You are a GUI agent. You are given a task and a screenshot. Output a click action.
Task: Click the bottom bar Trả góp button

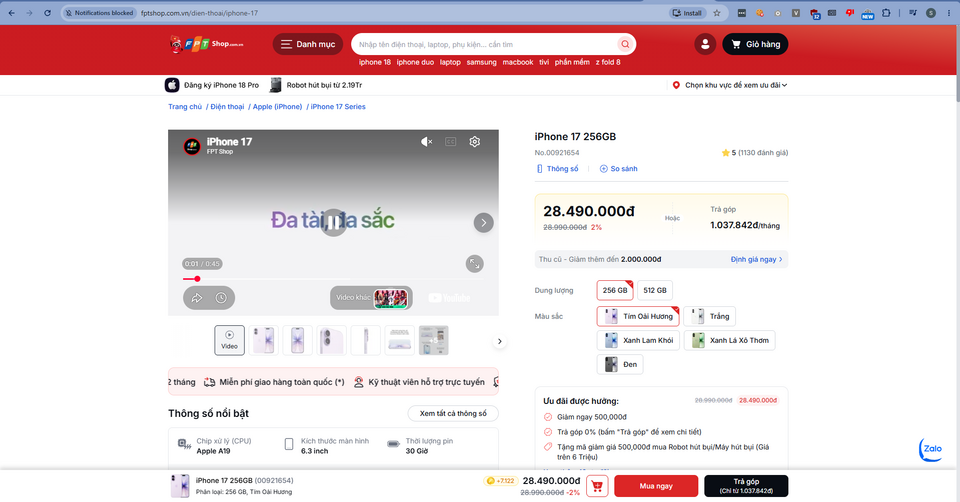click(746, 486)
